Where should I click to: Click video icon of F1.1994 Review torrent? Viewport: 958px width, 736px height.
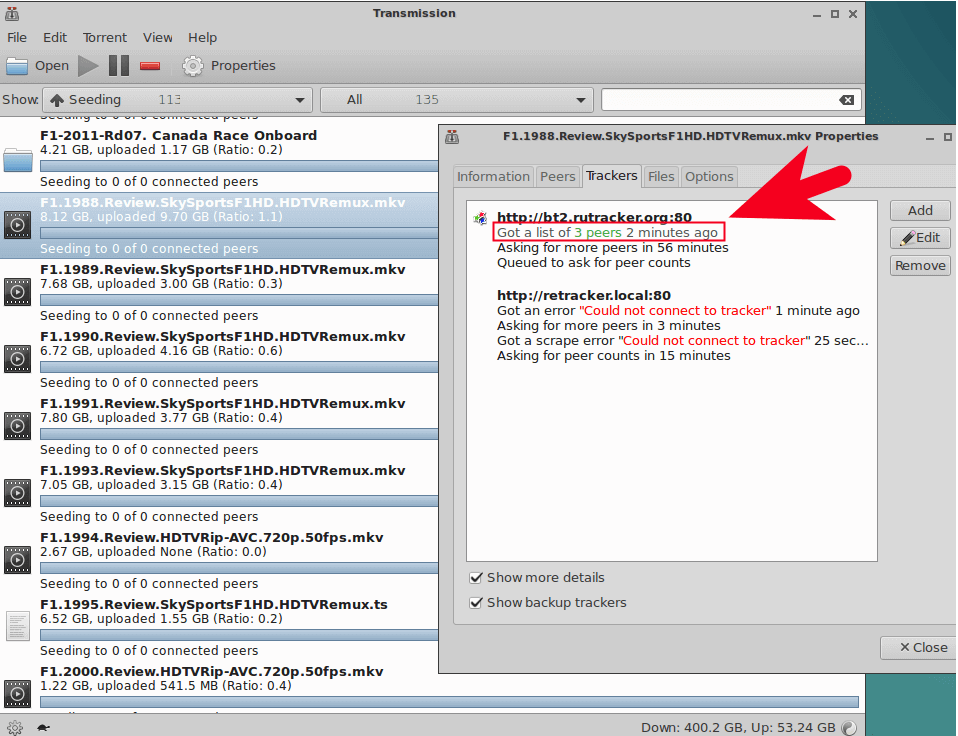(18, 560)
